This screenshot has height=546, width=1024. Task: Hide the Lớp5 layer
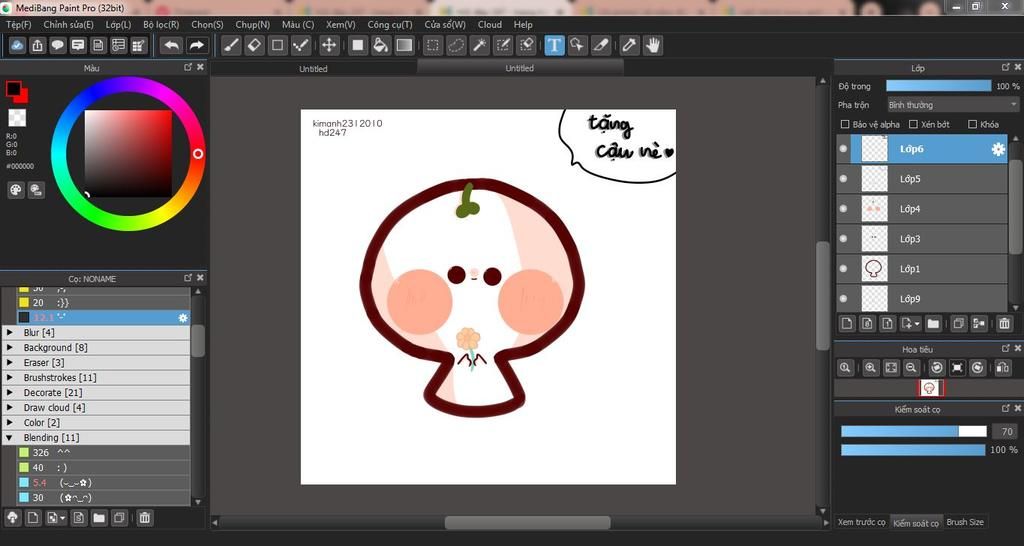pos(843,179)
